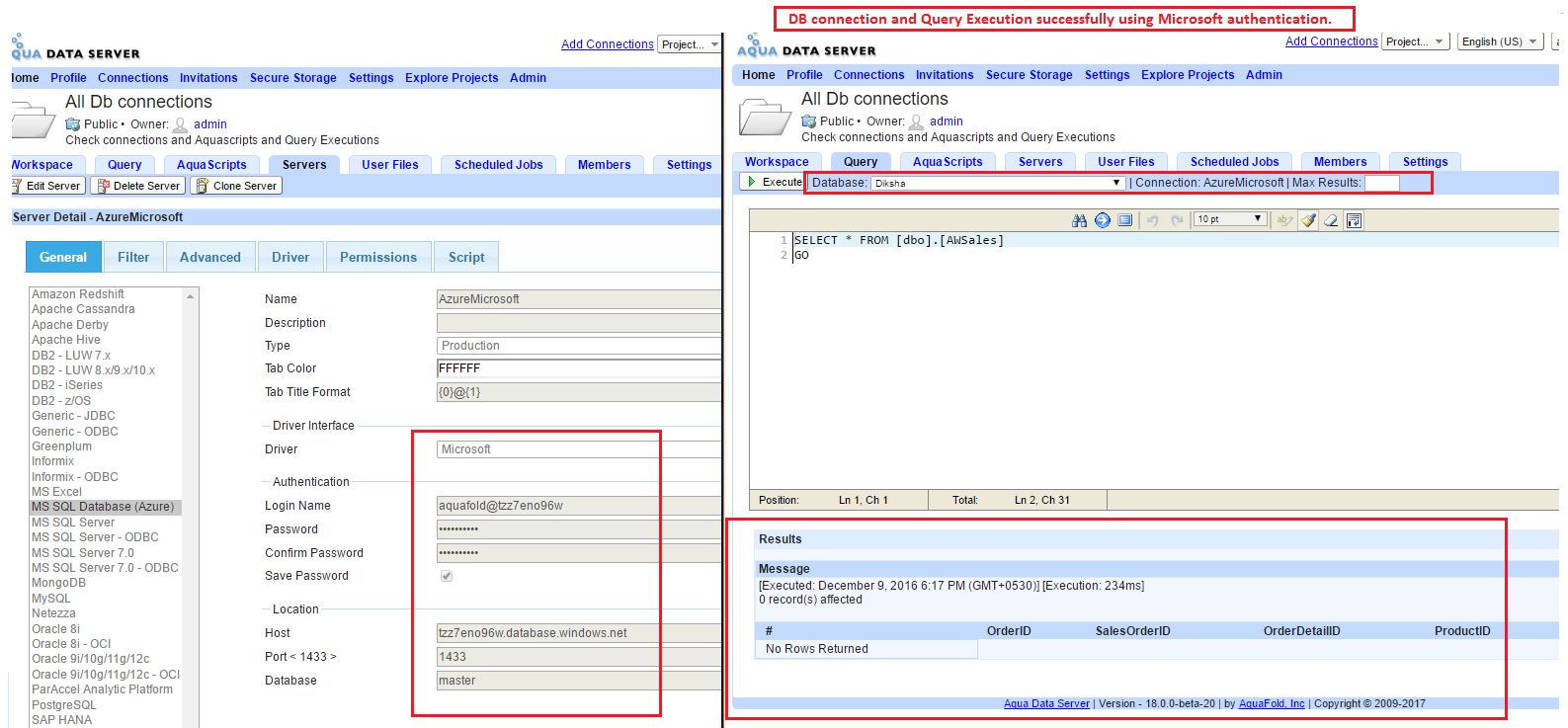The height and width of the screenshot is (728, 1568).
Task: Open Members tab in left pane
Action: (x=604, y=165)
